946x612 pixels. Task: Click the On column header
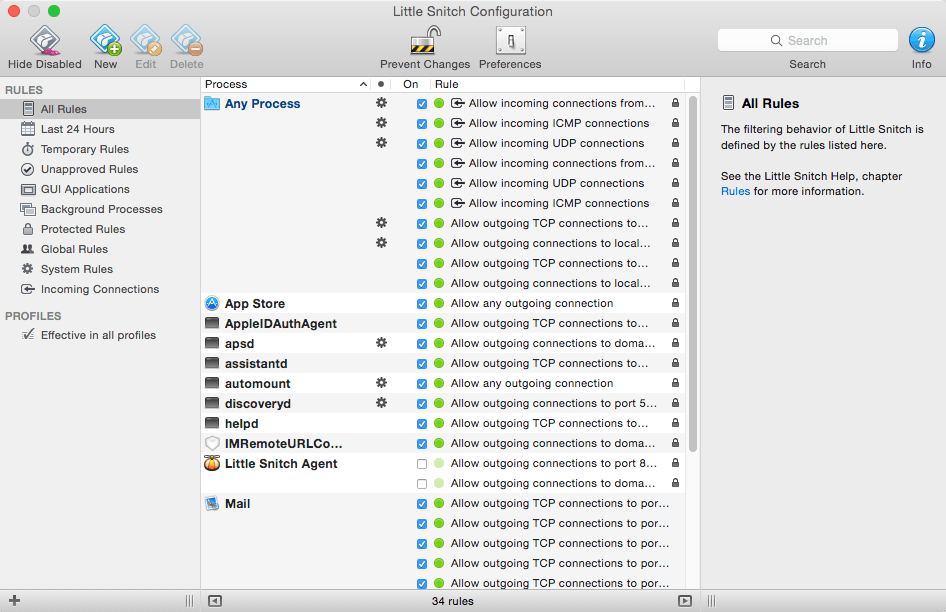point(411,84)
